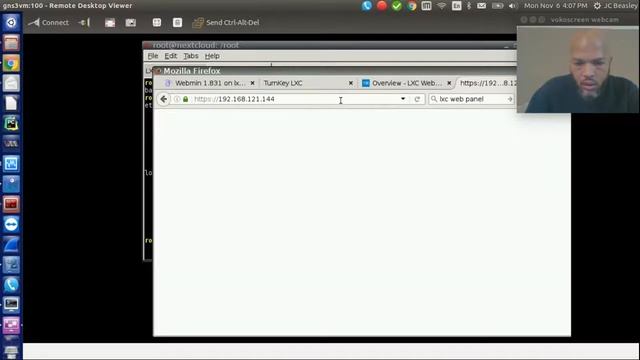This screenshot has width=640, height=360.
Task: Click the Chrome tray icon in top panel
Action: 411,6
